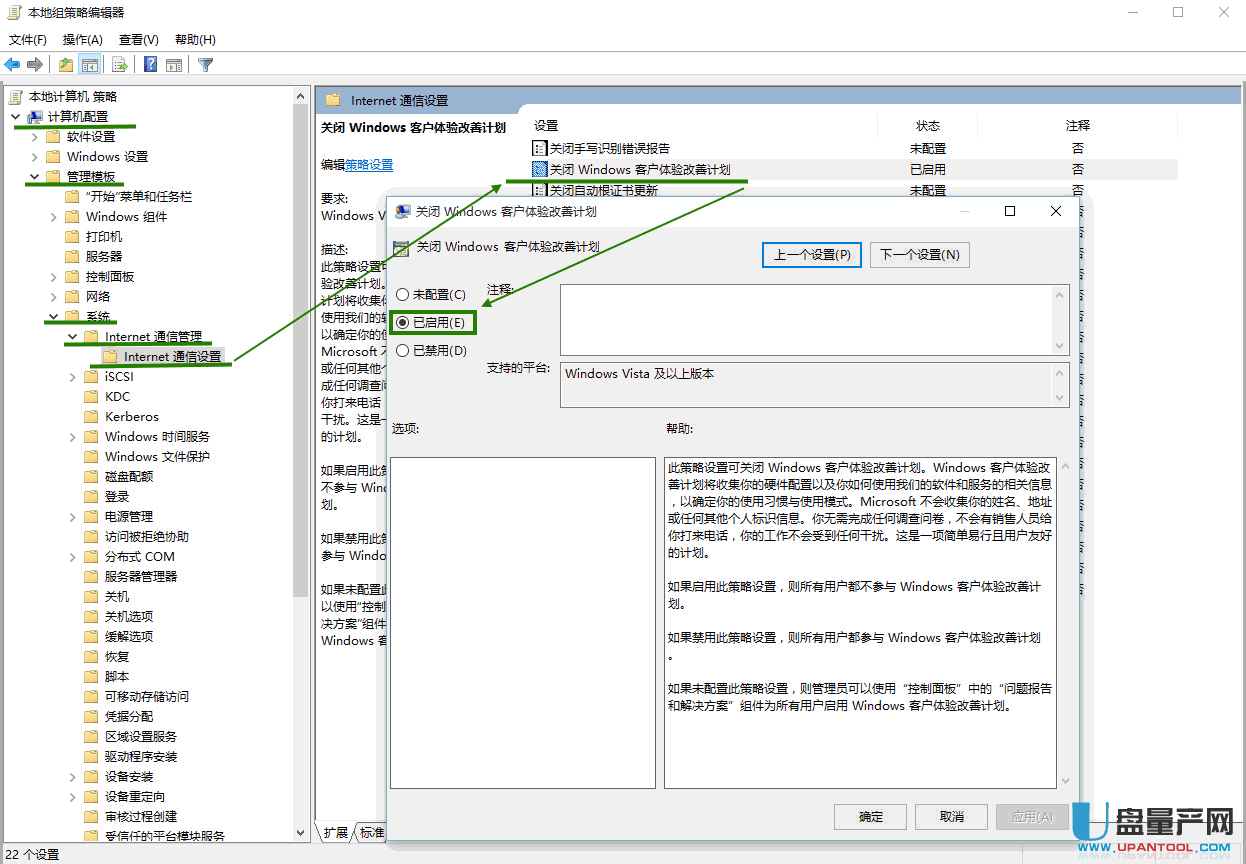Image resolution: width=1246 pixels, height=864 pixels.
Task: Click the blue Back arrow in toolbar
Action: 12,65
